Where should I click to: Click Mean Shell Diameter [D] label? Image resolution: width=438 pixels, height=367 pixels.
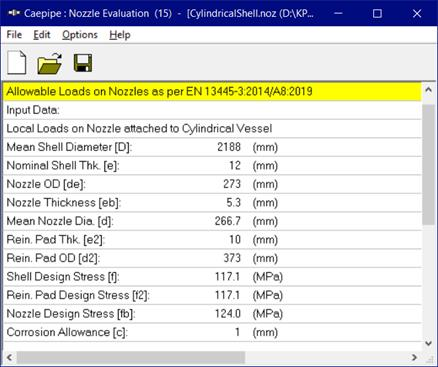click(69, 147)
